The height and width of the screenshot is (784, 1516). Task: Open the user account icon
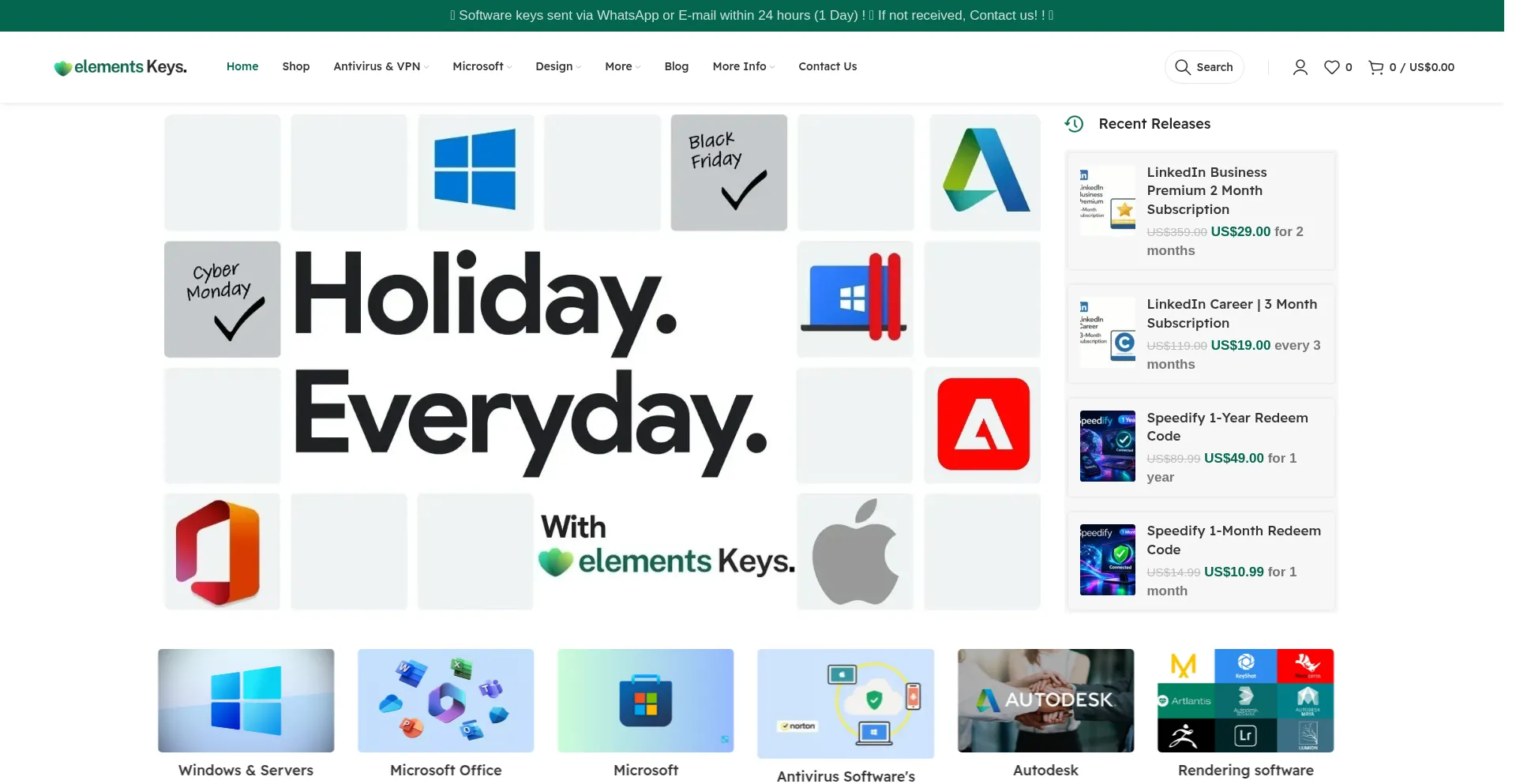(1300, 67)
